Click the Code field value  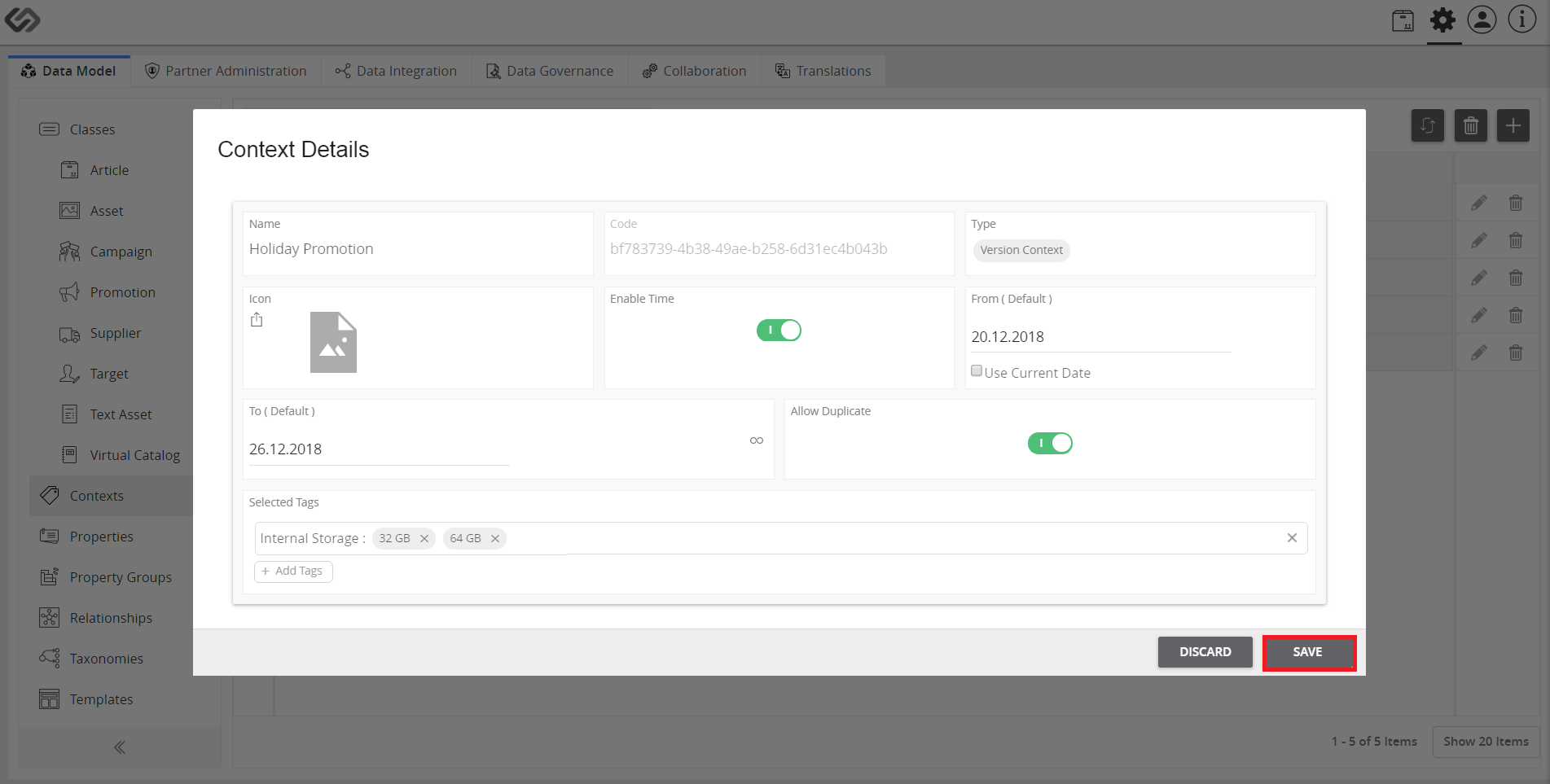(x=749, y=248)
